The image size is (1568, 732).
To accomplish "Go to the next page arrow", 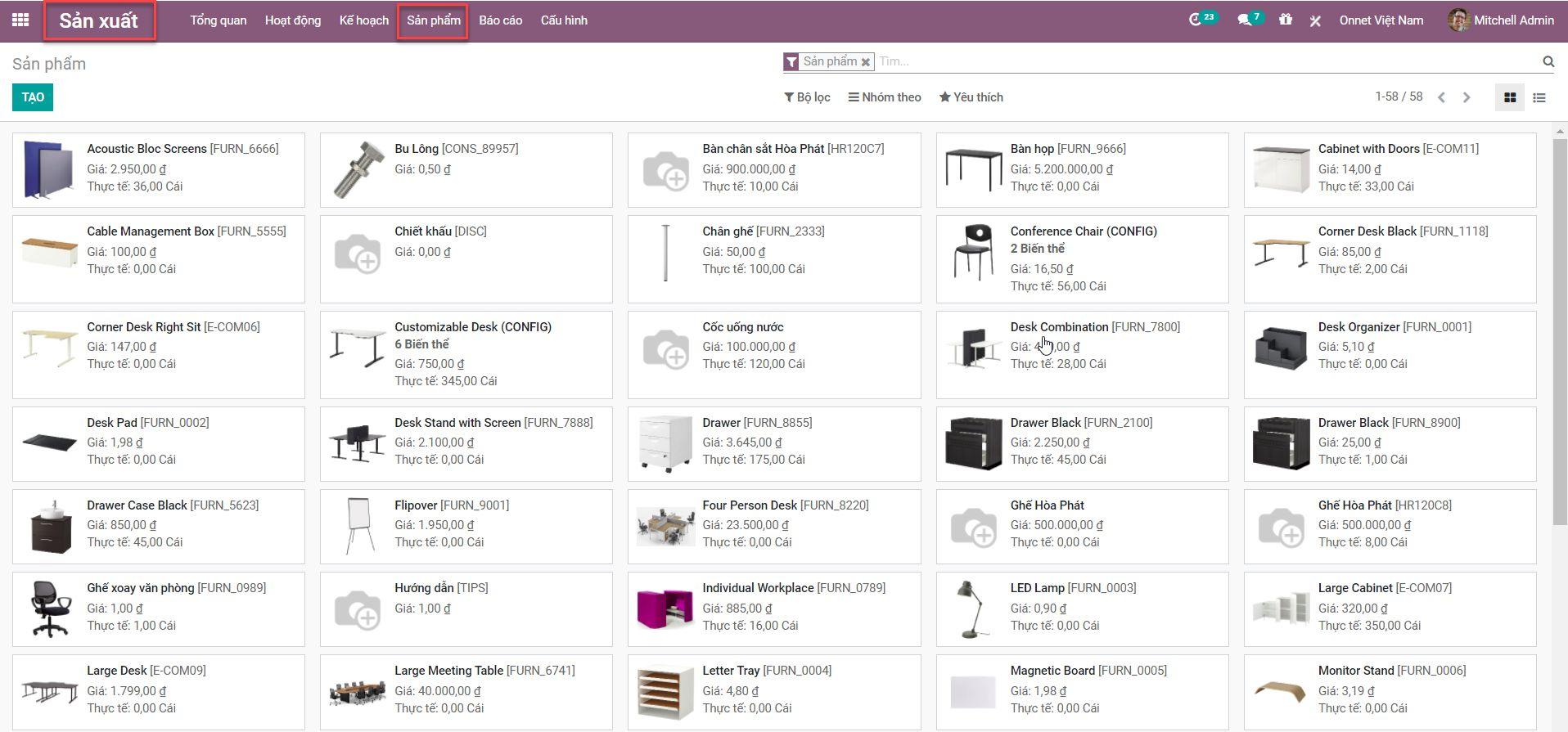I will pos(1467,97).
